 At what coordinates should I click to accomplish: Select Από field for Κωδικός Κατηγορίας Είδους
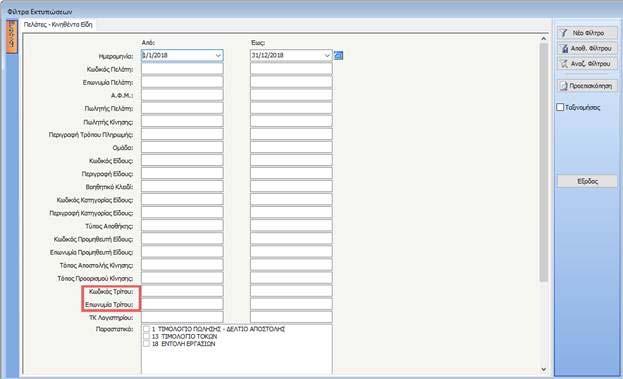(x=182, y=200)
